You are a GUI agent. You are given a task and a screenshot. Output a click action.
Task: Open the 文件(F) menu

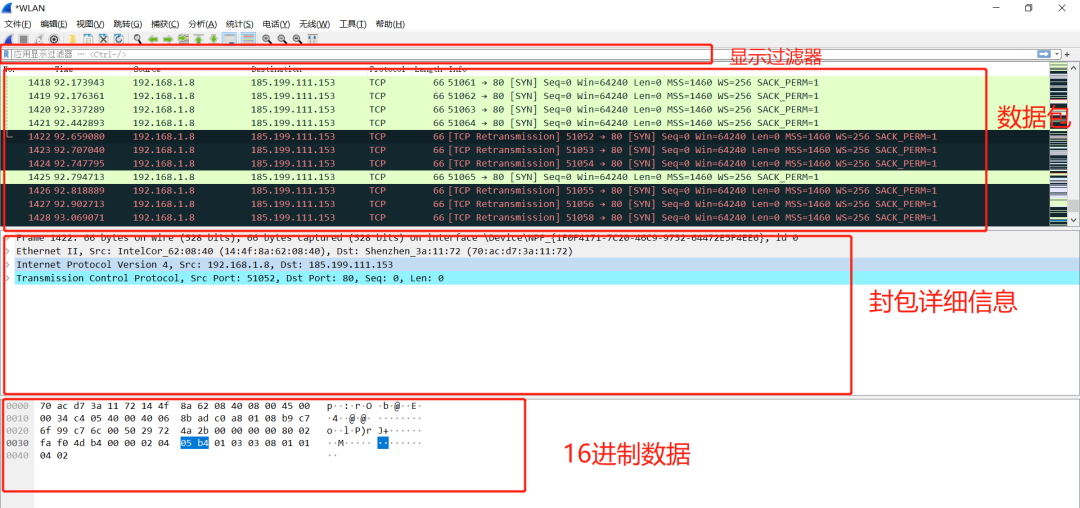tap(18, 24)
